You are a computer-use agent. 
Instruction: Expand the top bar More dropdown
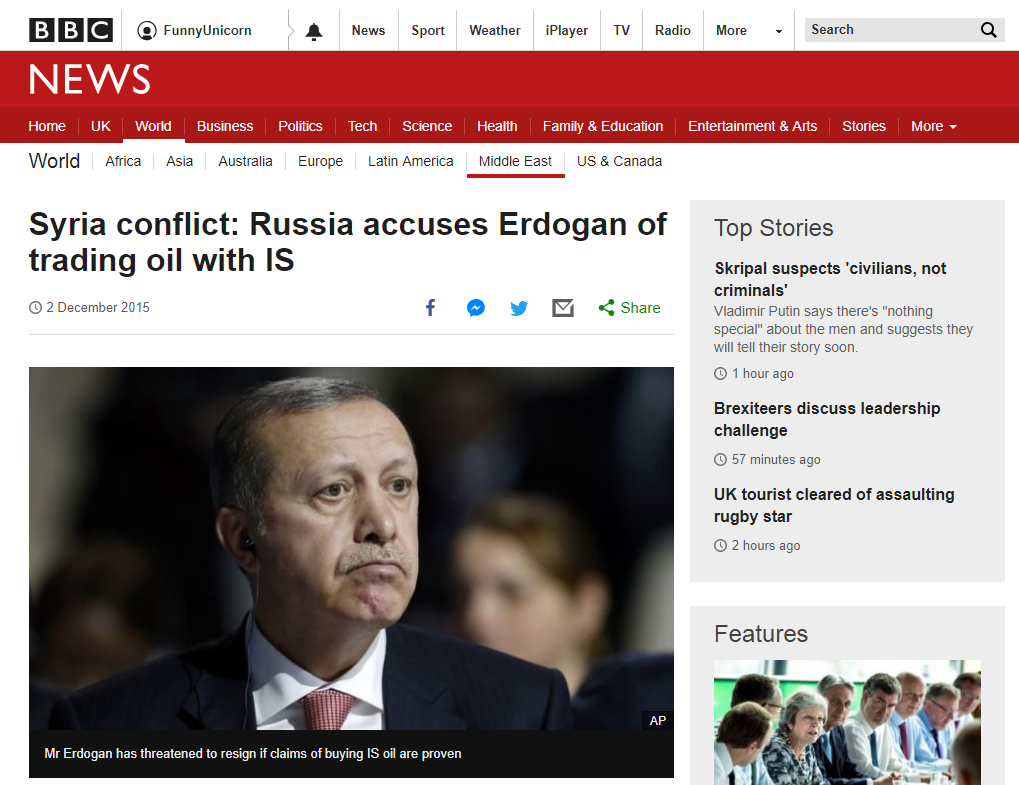point(749,31)
